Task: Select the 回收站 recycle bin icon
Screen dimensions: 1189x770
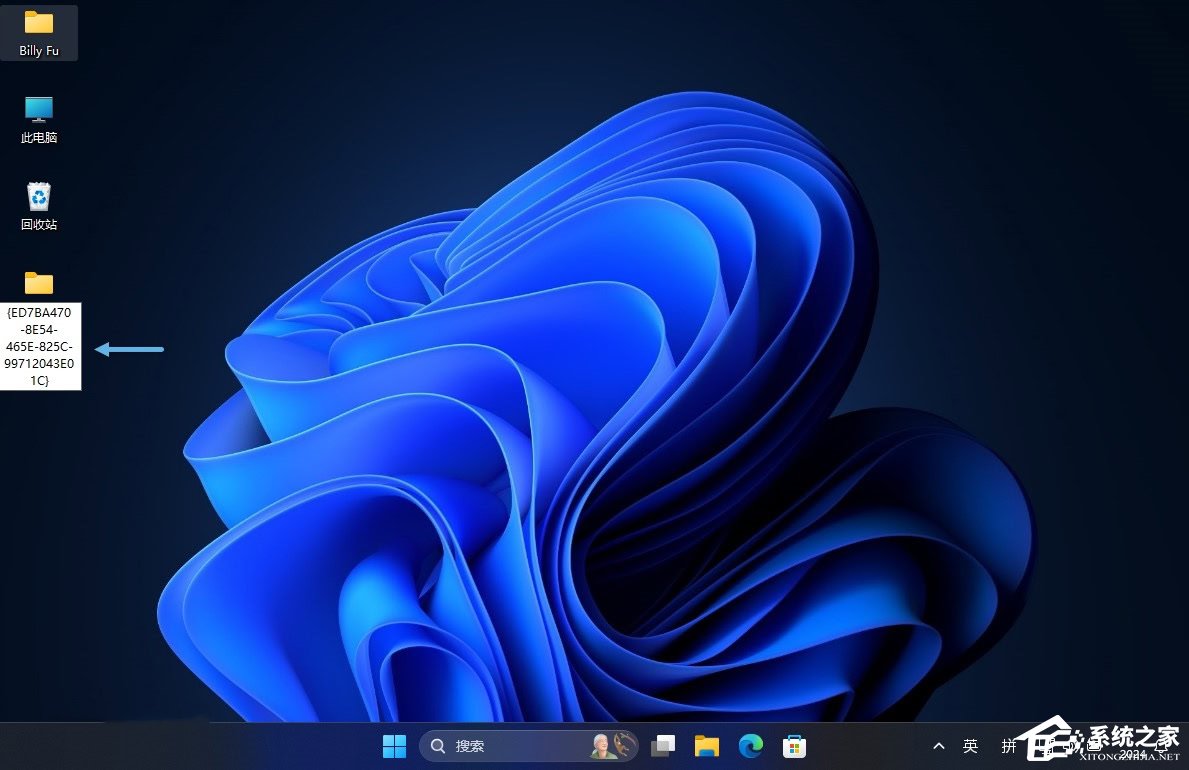Action: tap(39, 196)
